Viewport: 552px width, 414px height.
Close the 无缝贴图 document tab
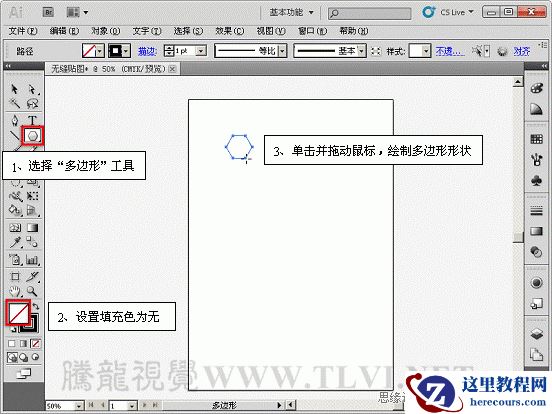[x=172, y=69]
